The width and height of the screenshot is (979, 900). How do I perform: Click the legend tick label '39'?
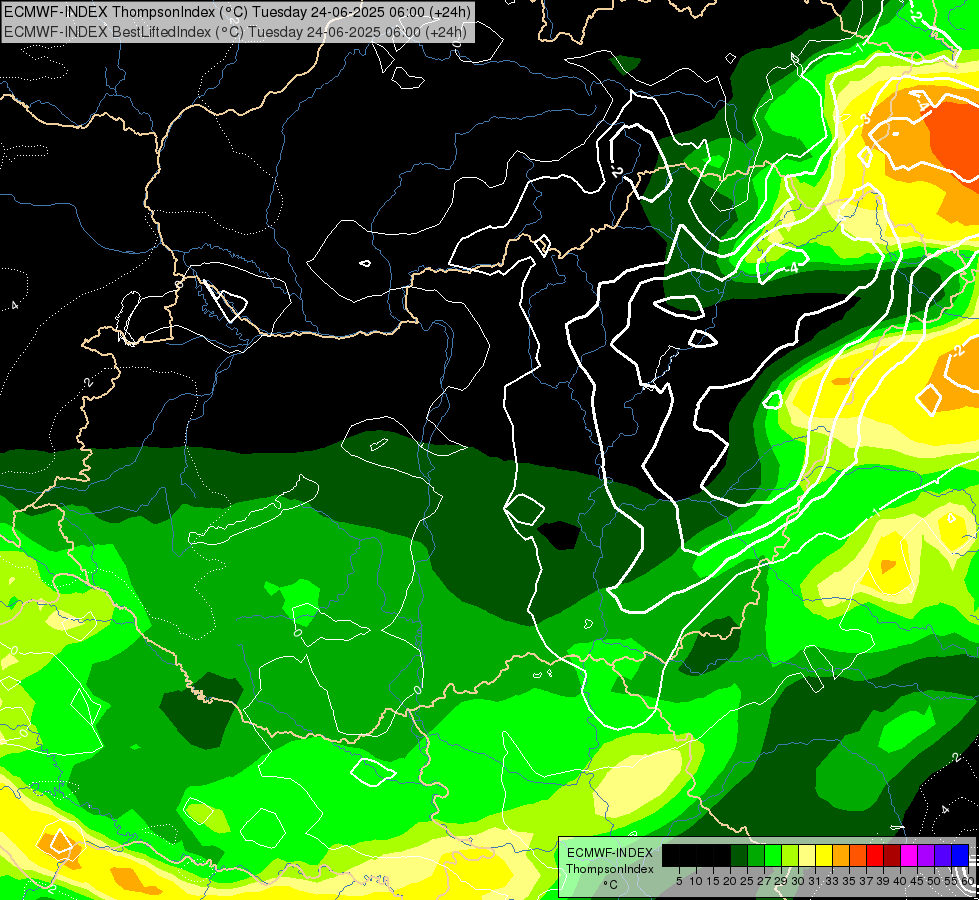pos(883,881)
